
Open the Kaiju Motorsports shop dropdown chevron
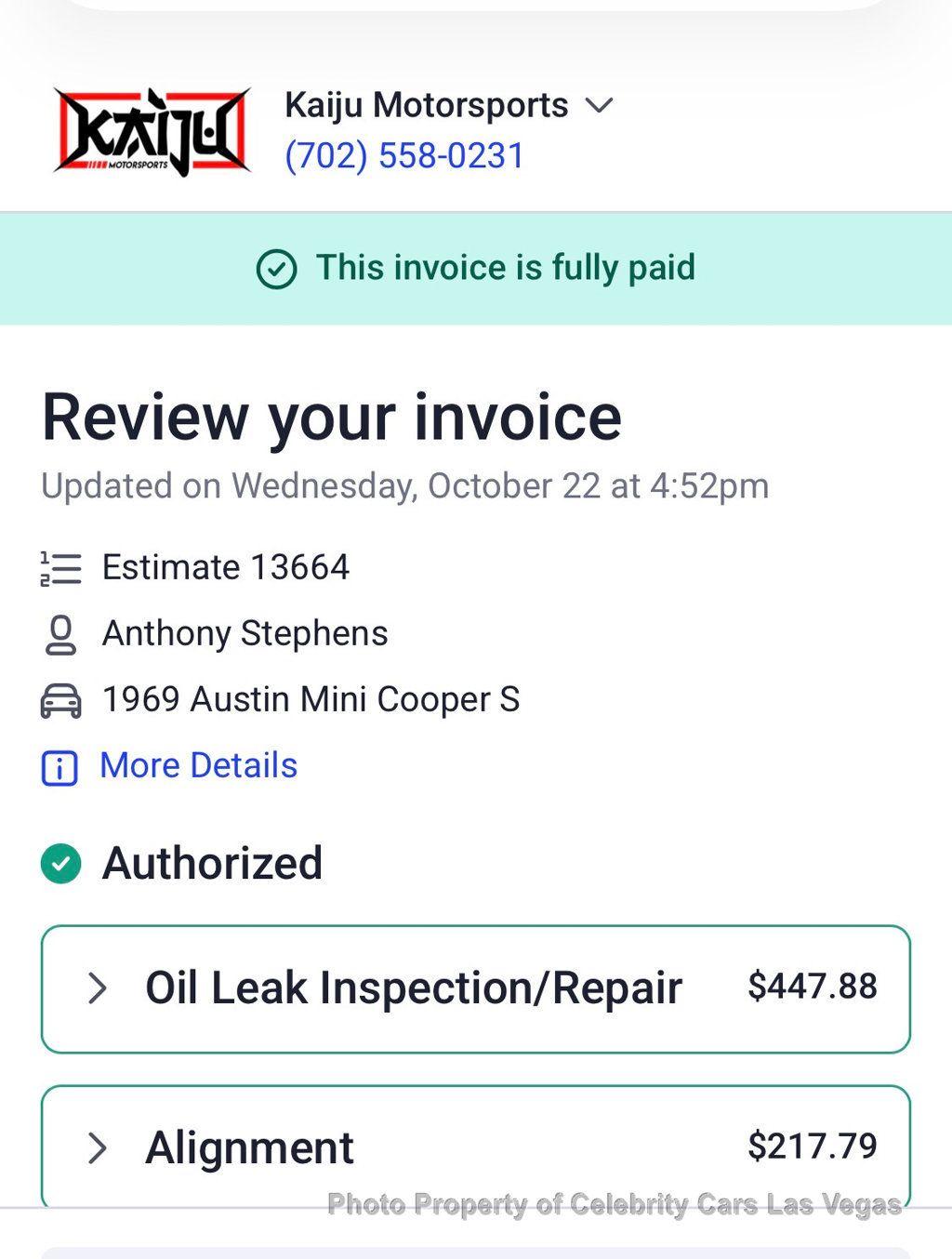(600, 105)
